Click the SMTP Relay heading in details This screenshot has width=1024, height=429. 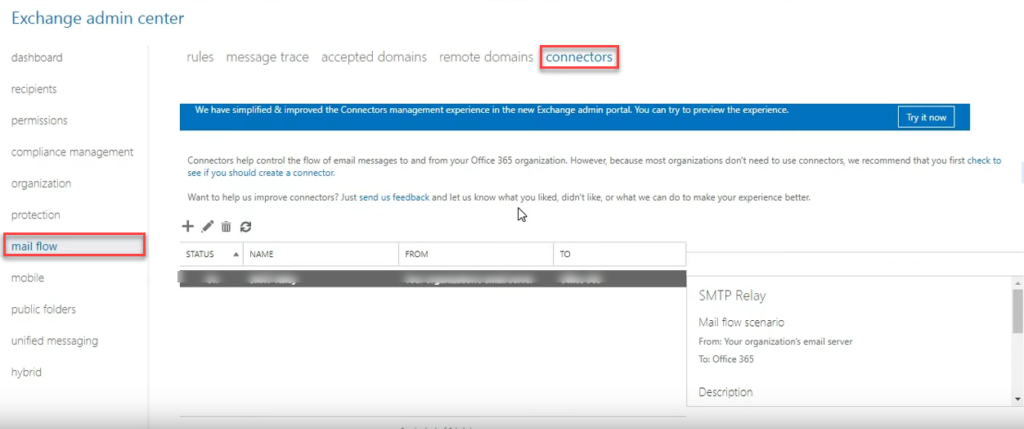[732, 296]
